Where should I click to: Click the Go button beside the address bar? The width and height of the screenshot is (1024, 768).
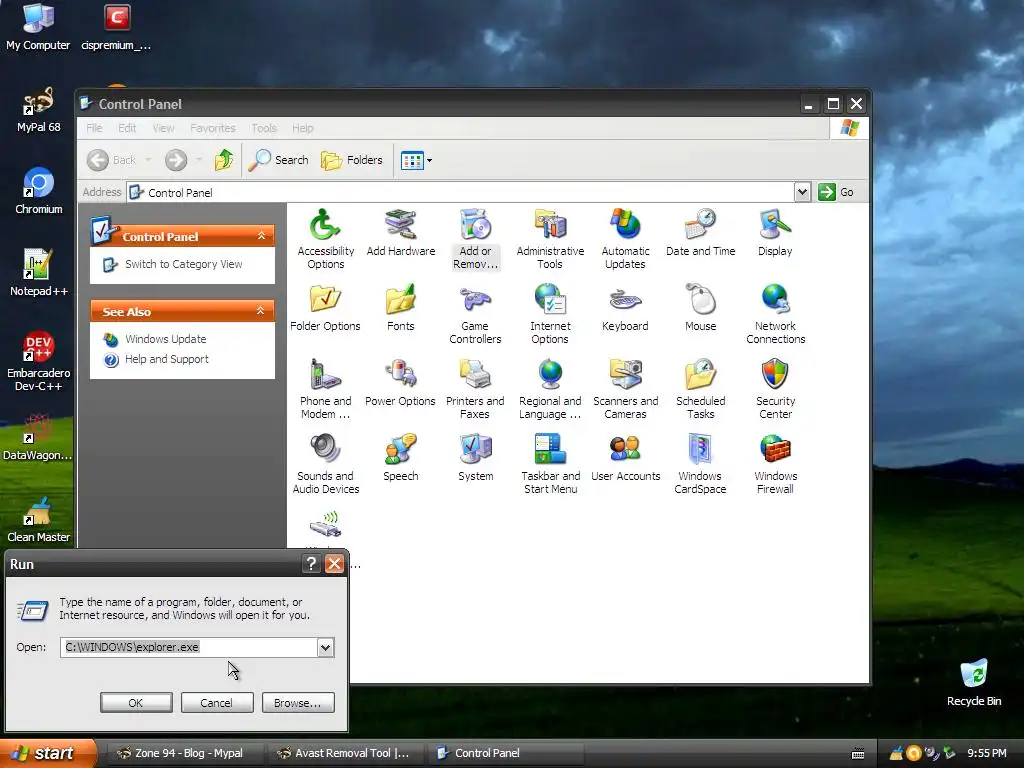pos(837,192)
